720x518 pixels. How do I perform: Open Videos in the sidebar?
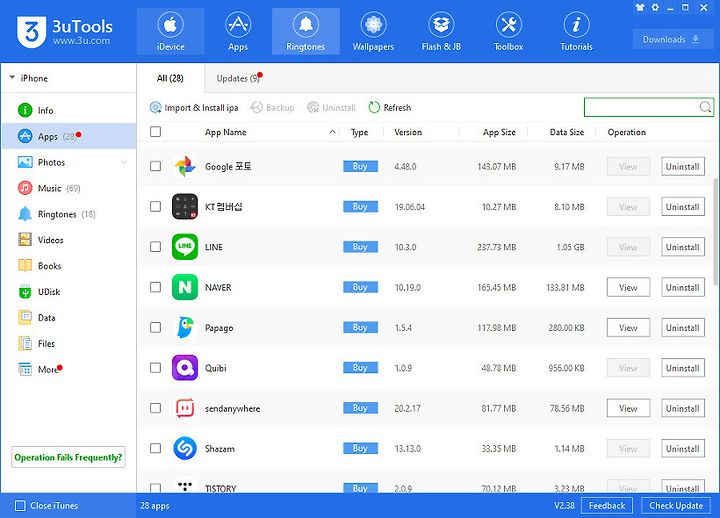69,240
